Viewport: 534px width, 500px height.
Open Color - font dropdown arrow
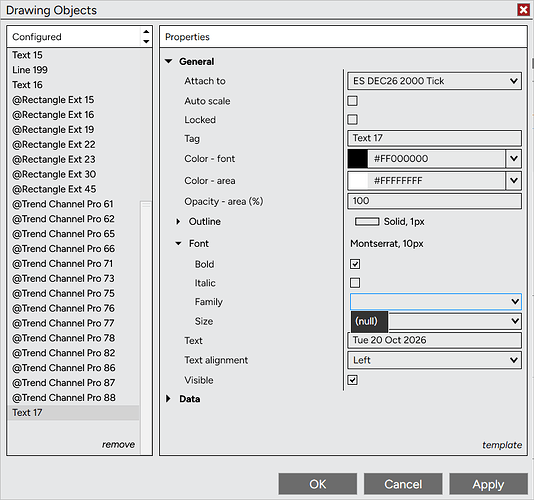coord(514,158)
